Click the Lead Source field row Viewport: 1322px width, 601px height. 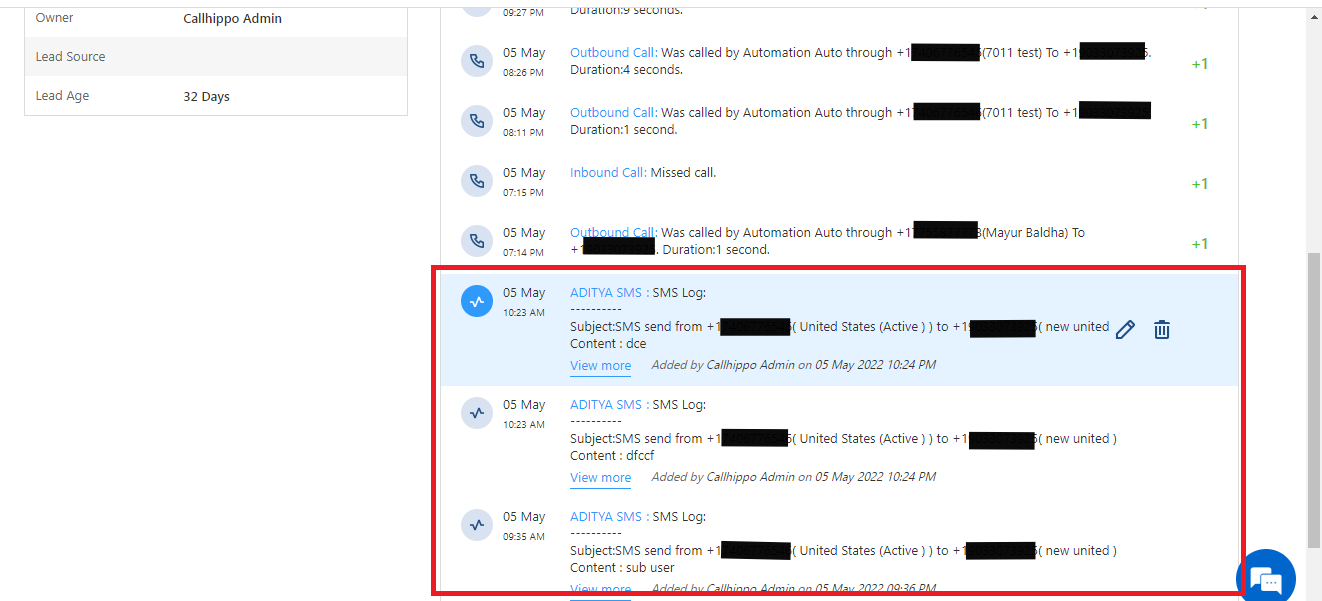216,57
